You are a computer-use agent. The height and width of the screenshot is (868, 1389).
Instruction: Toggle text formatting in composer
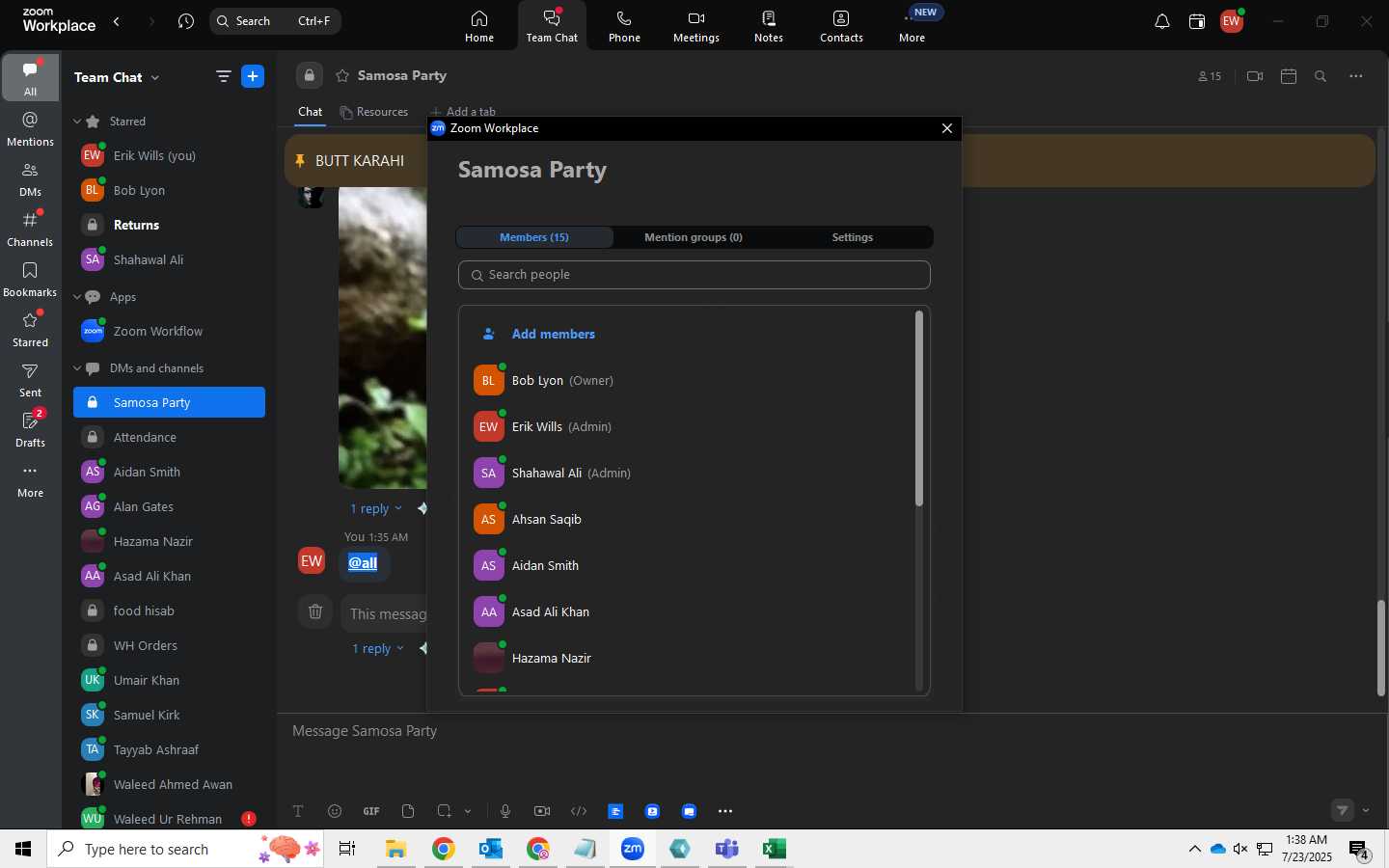click(x=298, y=811)
